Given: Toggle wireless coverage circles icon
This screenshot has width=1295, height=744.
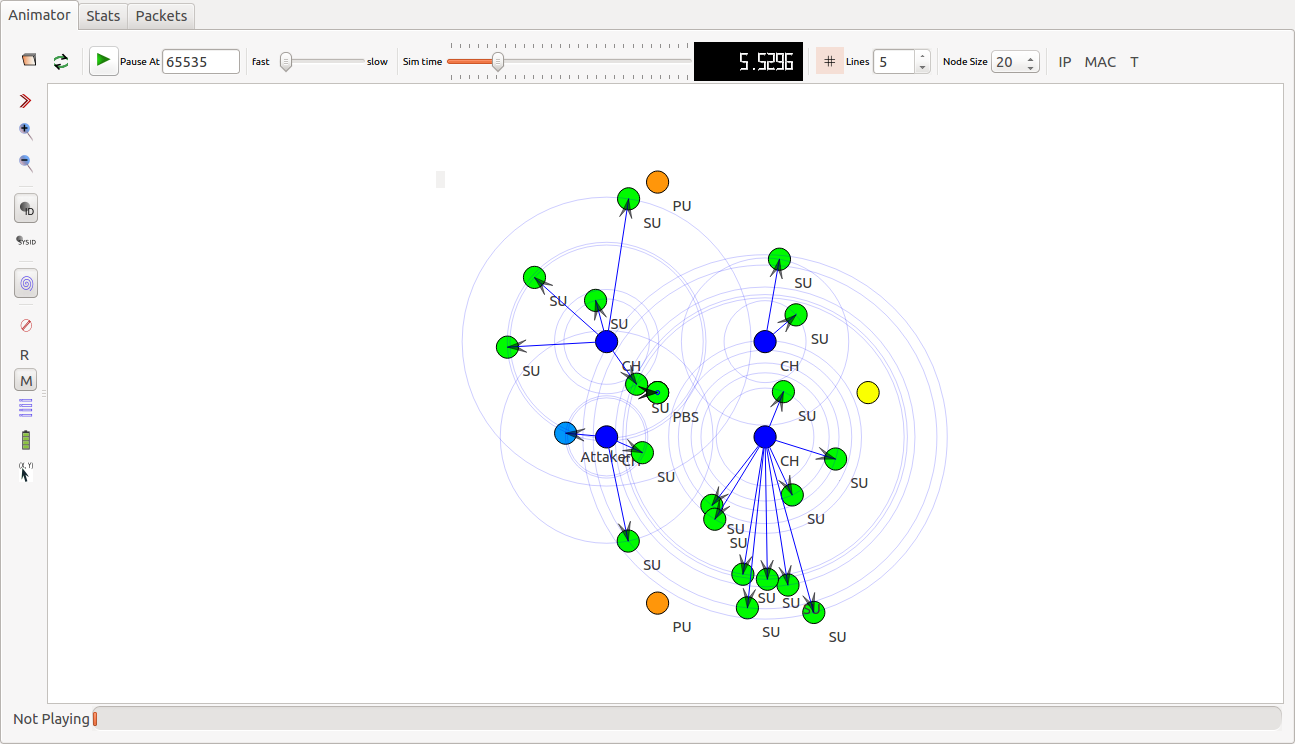Looking at the screenshot, I should pos(25,283).
